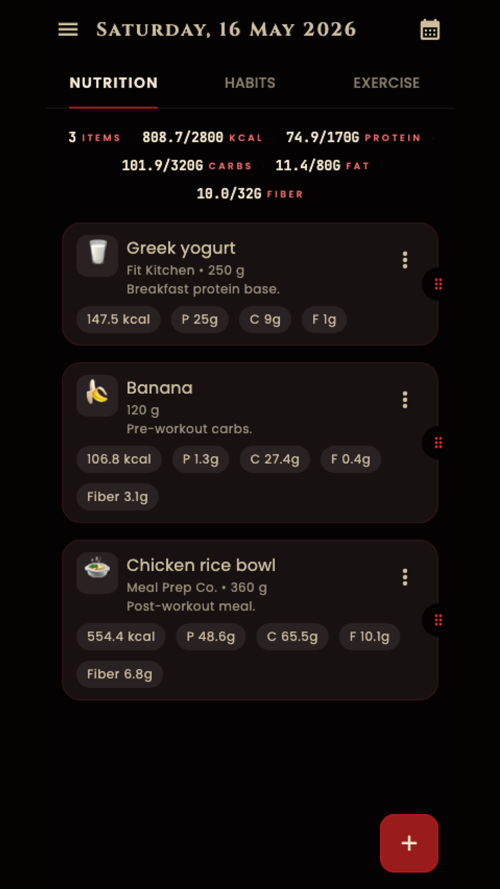
Task: Click the Chicken rice bowl title
Action: (201, 565)
